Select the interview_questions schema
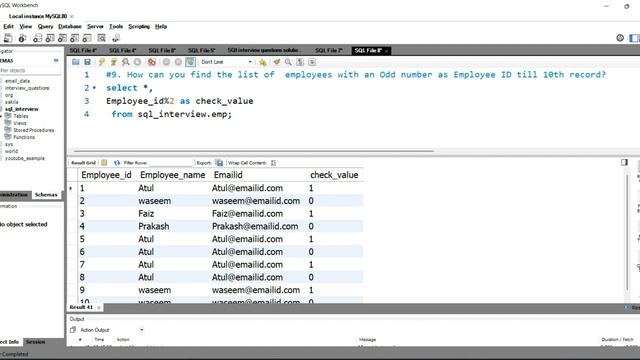 coord(27,88)
